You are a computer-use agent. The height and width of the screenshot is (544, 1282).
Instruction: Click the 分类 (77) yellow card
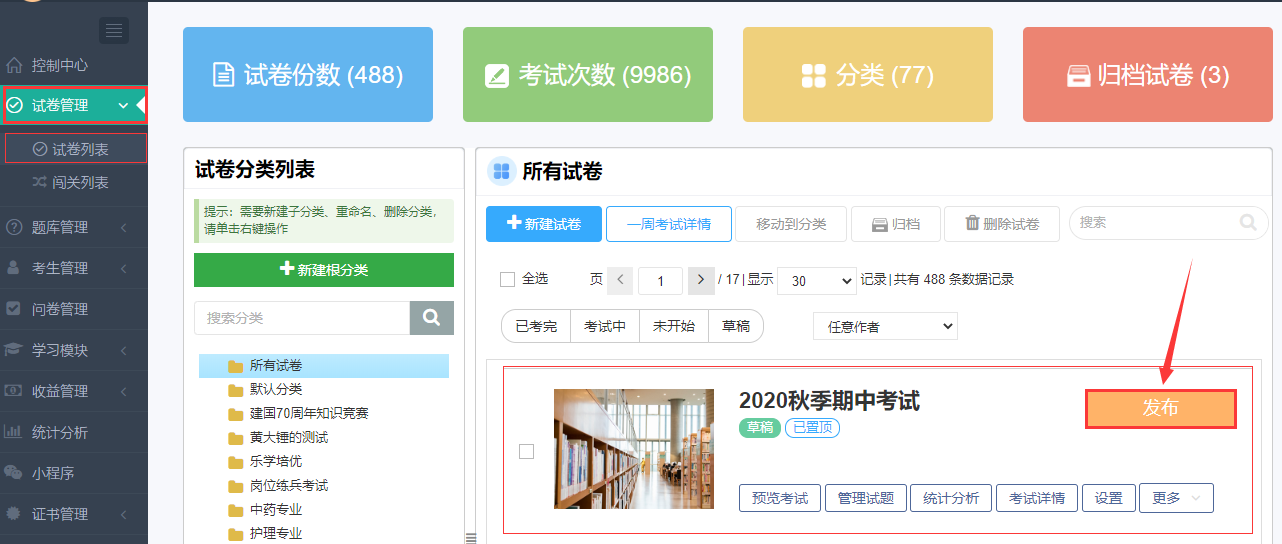coord(868,75)
